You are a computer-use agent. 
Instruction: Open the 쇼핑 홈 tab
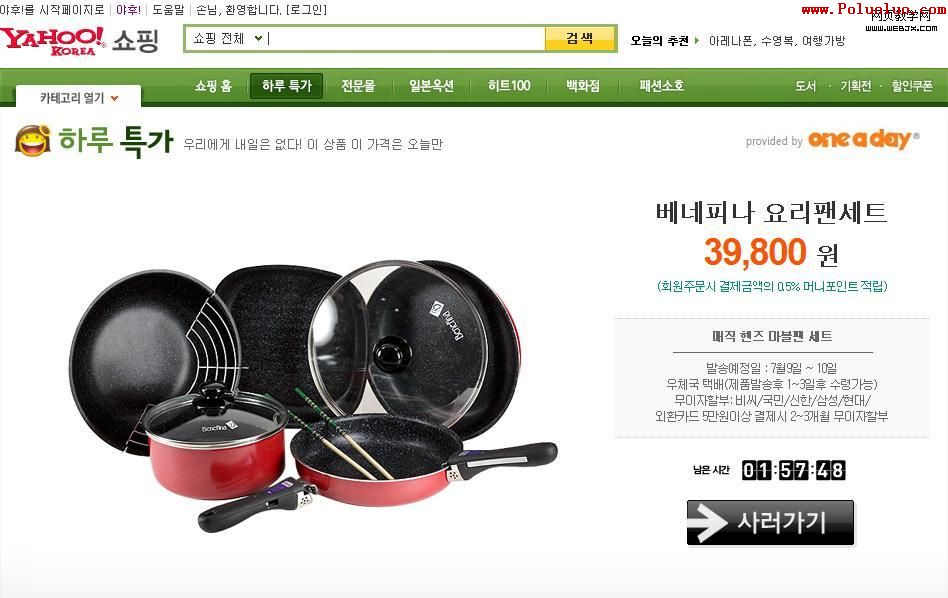(x=213, y=86)
